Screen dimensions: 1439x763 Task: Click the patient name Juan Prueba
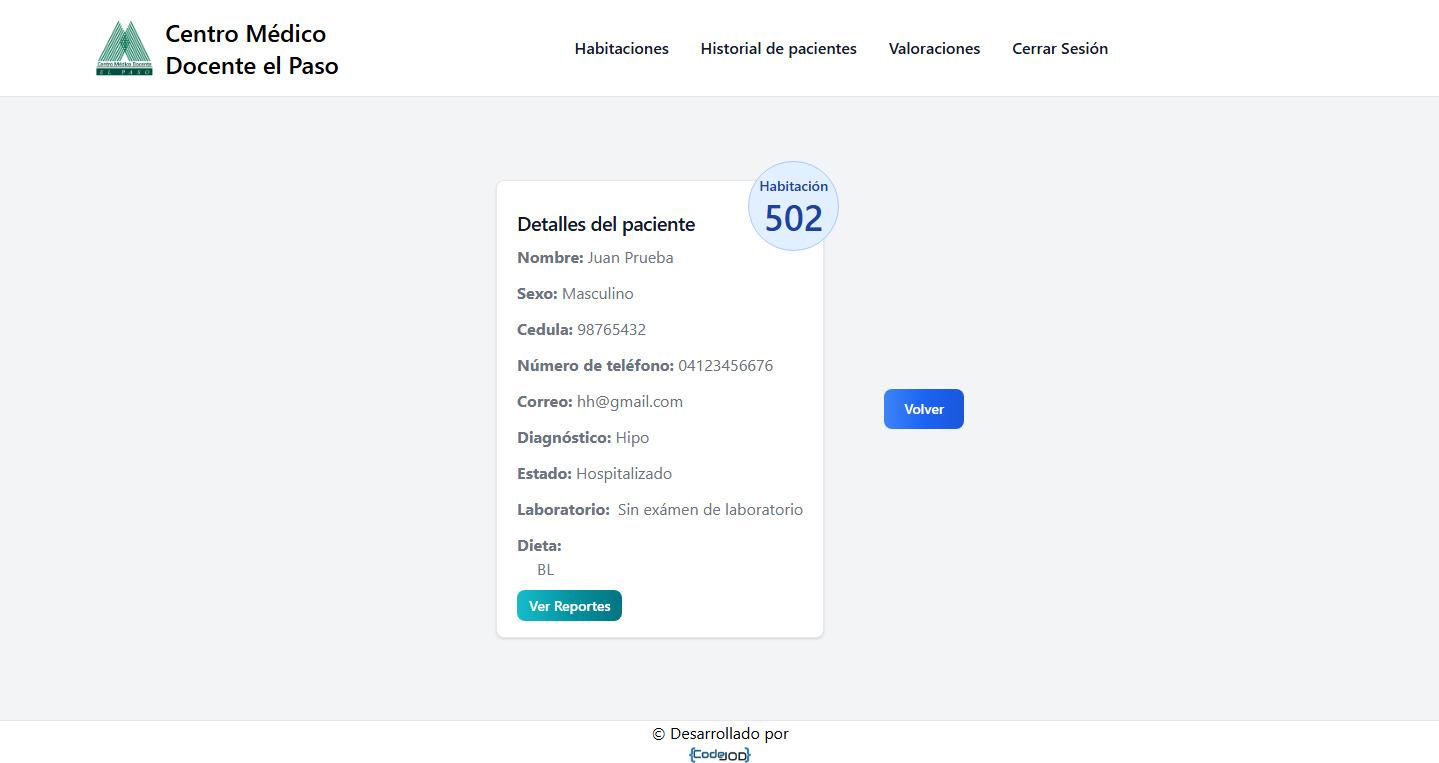[630, 258]
